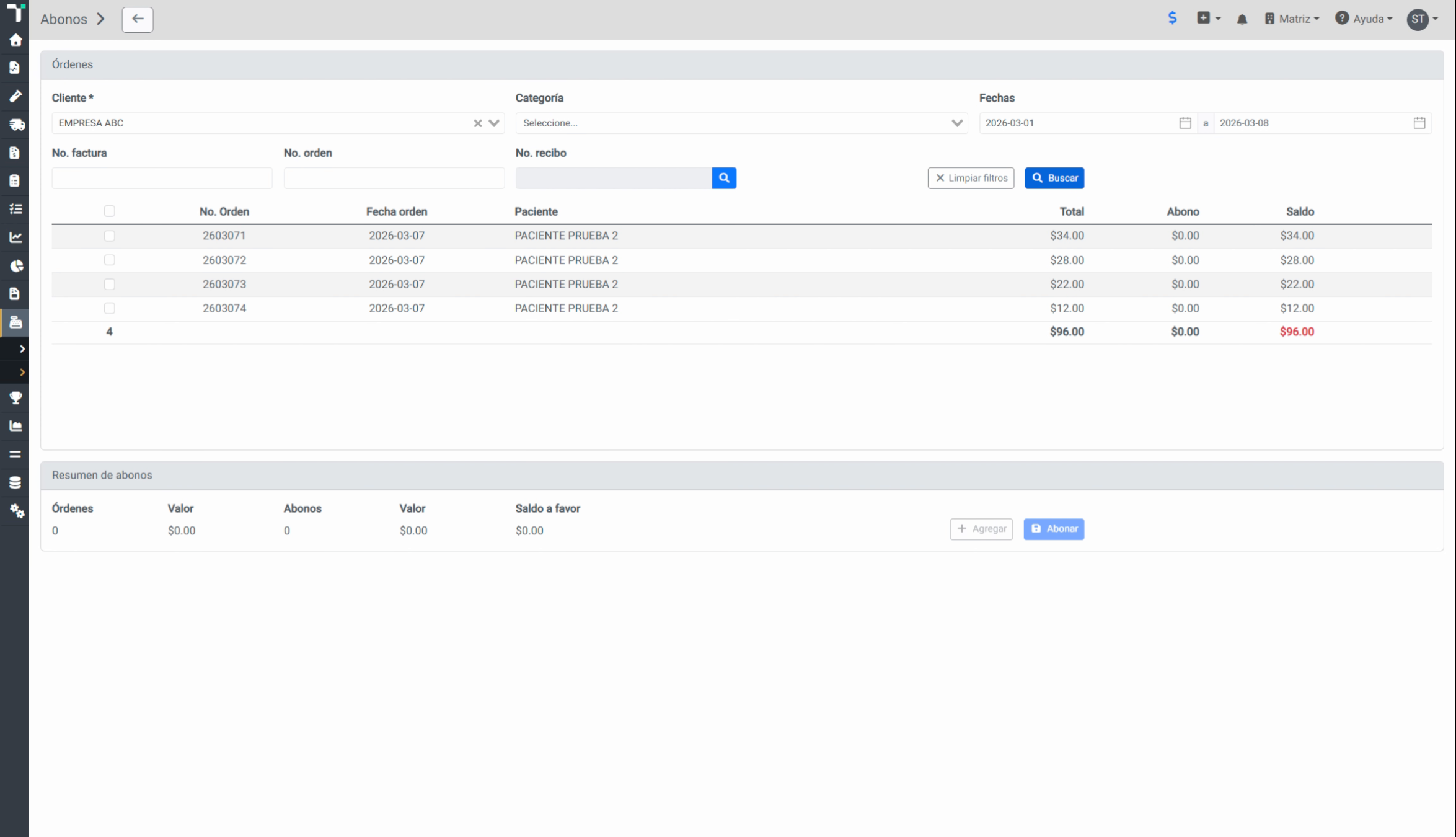Open the gears settings sidebar icon
Screen dimensions: 1456x837
[16, 511]
